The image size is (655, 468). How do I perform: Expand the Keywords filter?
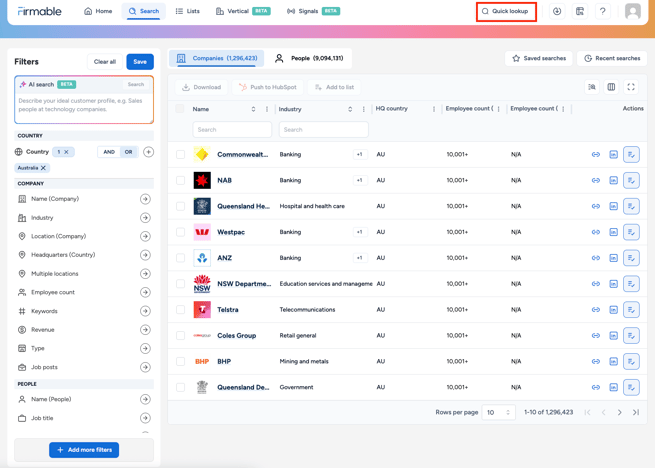point(145,311)
